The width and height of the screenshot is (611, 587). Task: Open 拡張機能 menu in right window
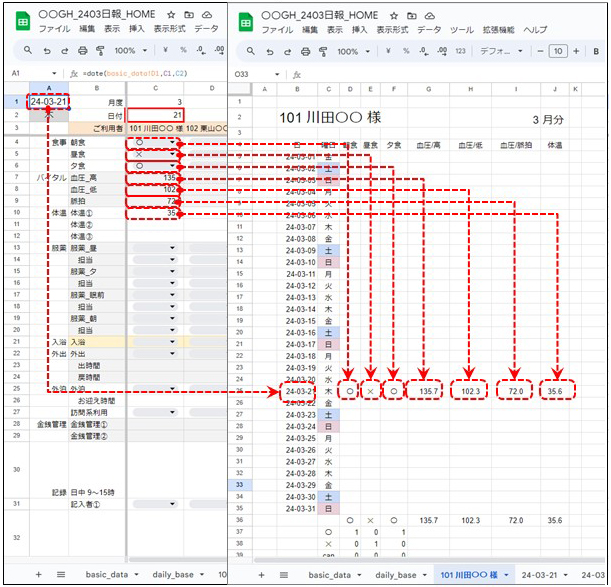pyautogui.click(x=498, y=30)
